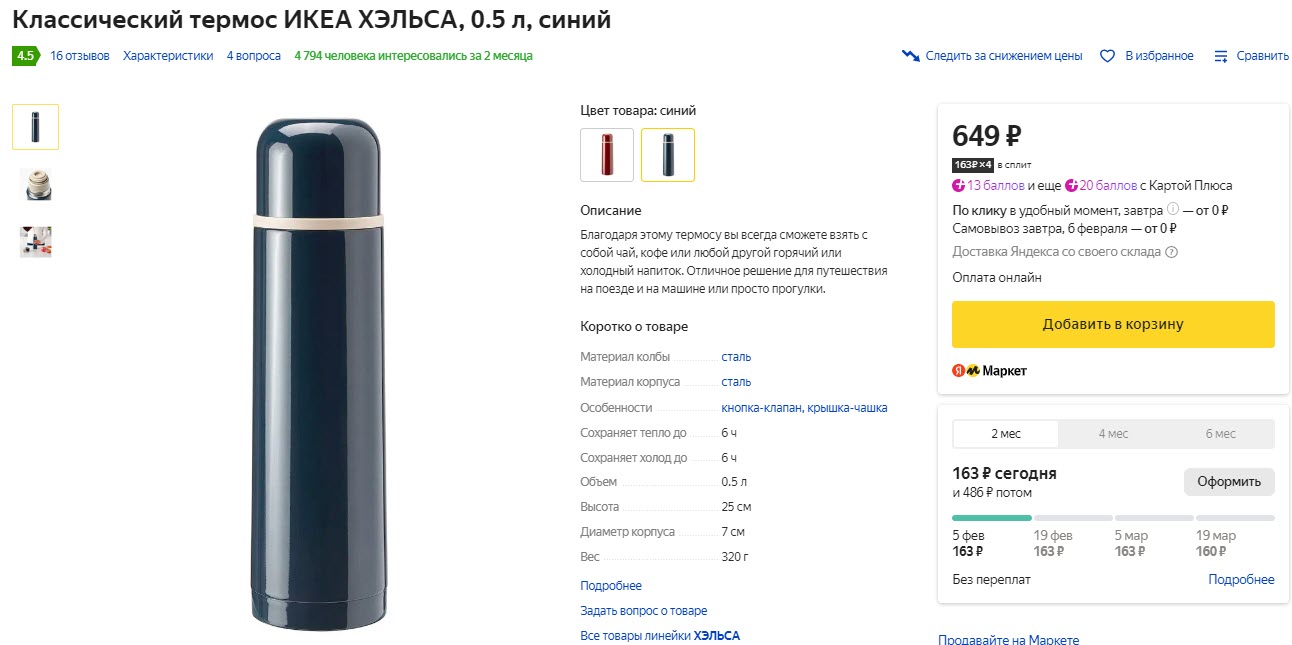Open the 16 отзывов reviews link
Viewport: 1292px width, 645px height.
pos(80,56)
